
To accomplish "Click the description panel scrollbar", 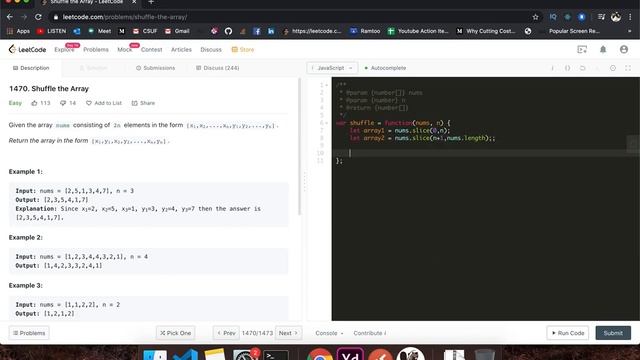I will [x=300, y=147].
